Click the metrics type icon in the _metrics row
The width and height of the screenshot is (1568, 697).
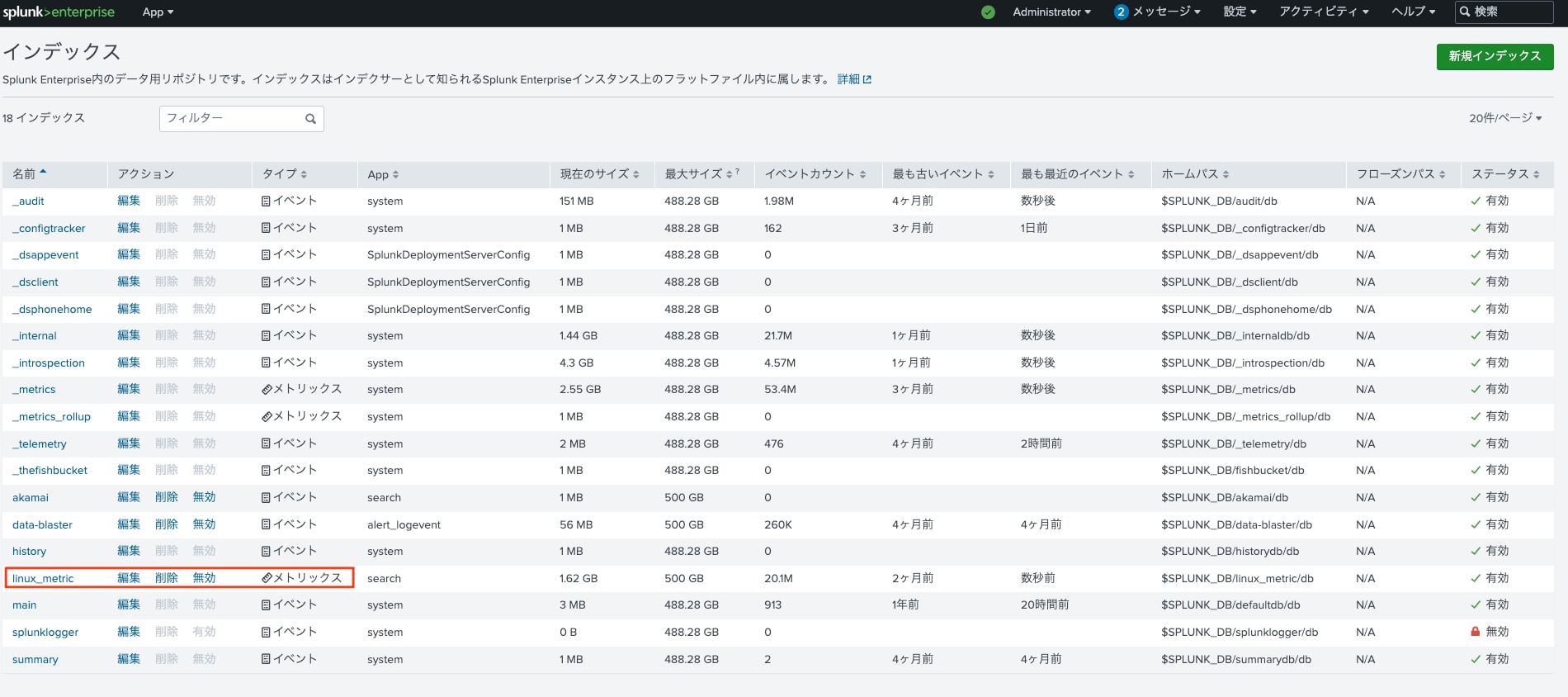click(x=267, y=389)
